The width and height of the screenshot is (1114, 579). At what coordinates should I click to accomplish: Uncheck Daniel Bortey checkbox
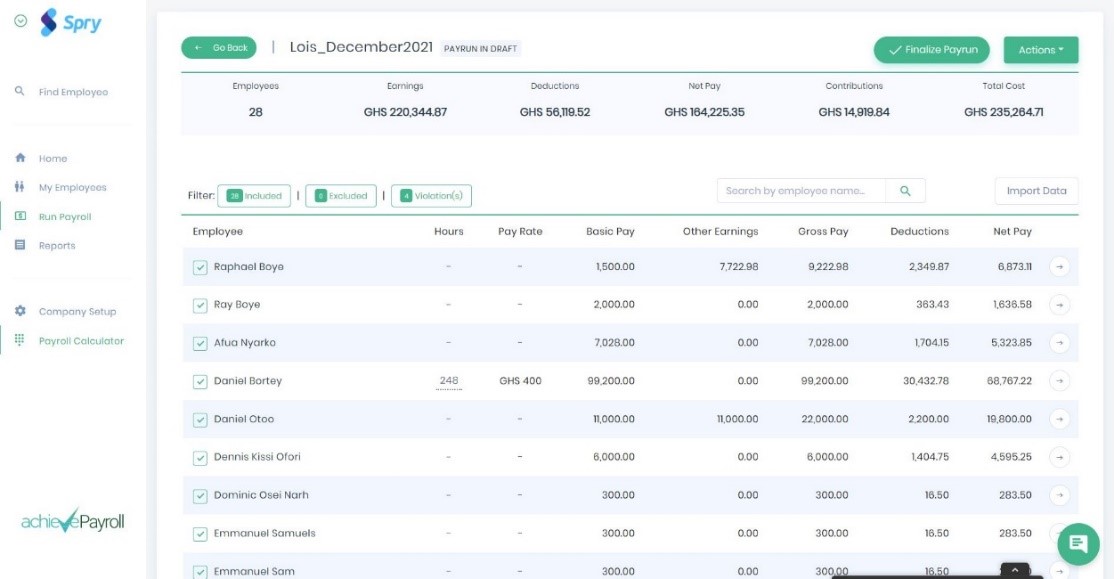[200, 382]
